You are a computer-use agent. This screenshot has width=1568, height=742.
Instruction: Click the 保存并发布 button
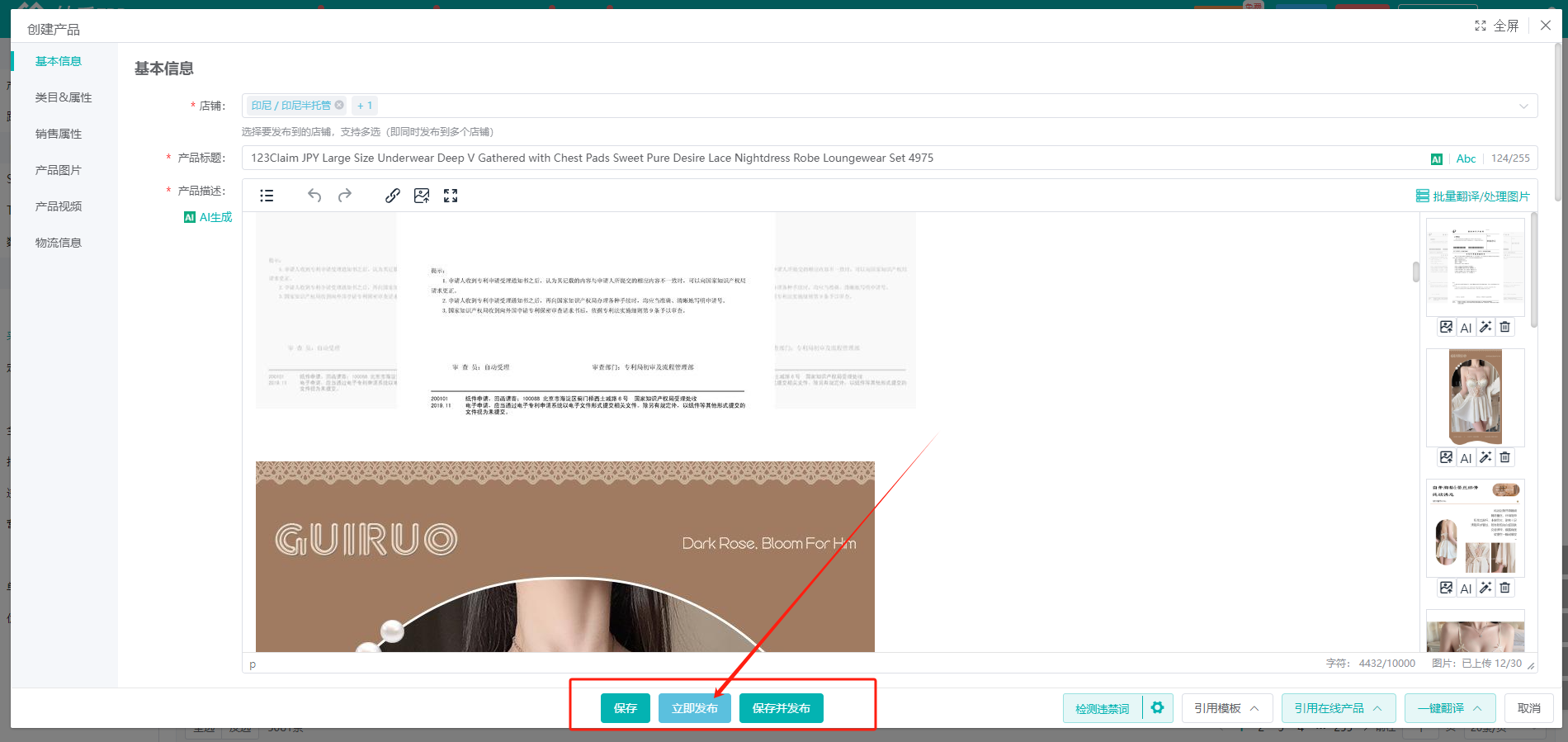pyautogui.click(x=782, y=708)
